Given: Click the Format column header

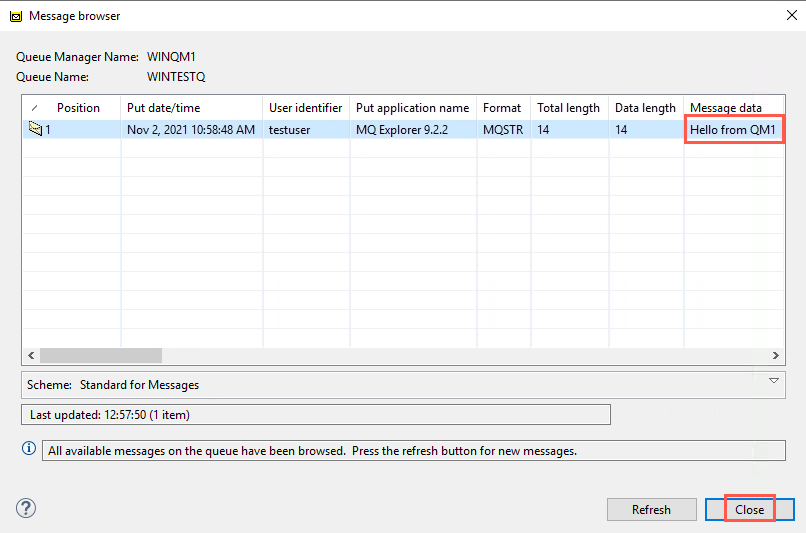Looking at the screenshot, I should click(x=502, y=108).
